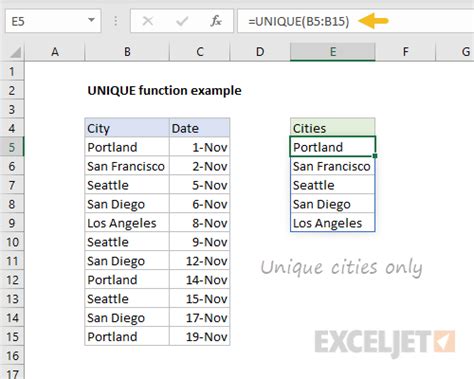
Task: Click the 1-Nov date cell
Action: [200, 147]
